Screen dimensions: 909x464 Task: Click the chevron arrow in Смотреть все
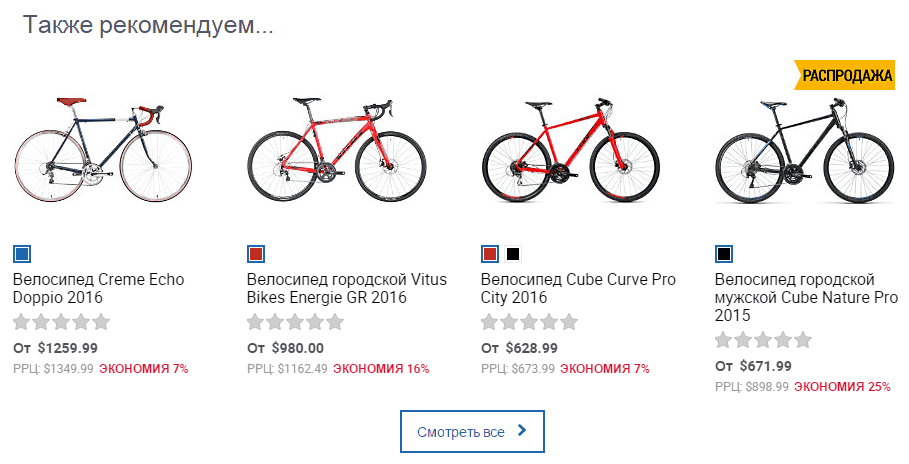(x=523, y=432)
